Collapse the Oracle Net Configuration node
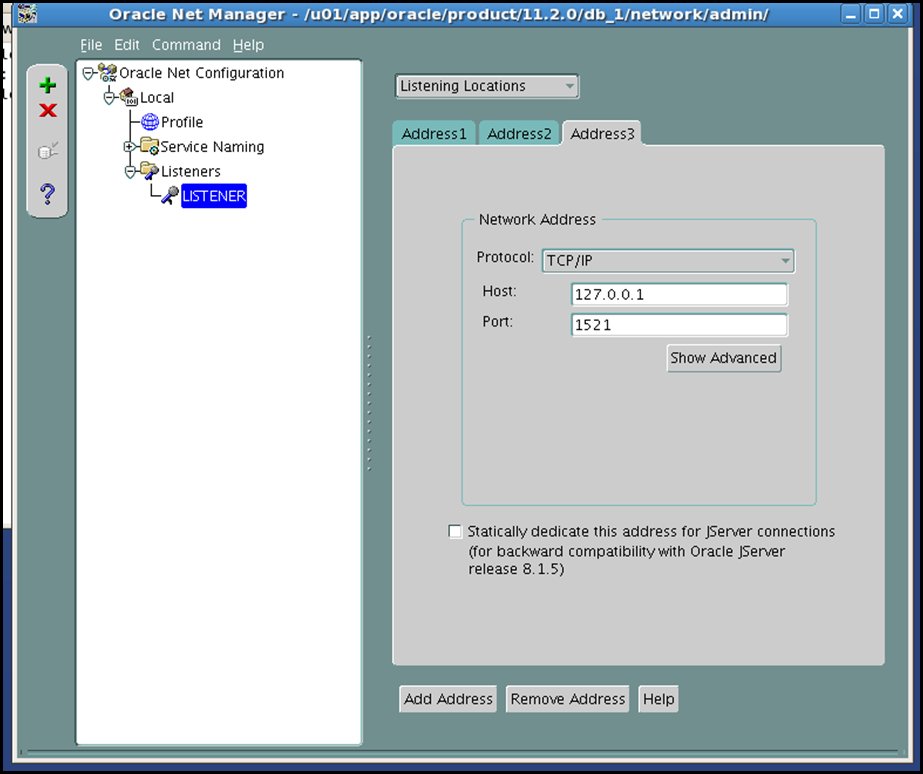923x774 pixels. pos(88,74)
